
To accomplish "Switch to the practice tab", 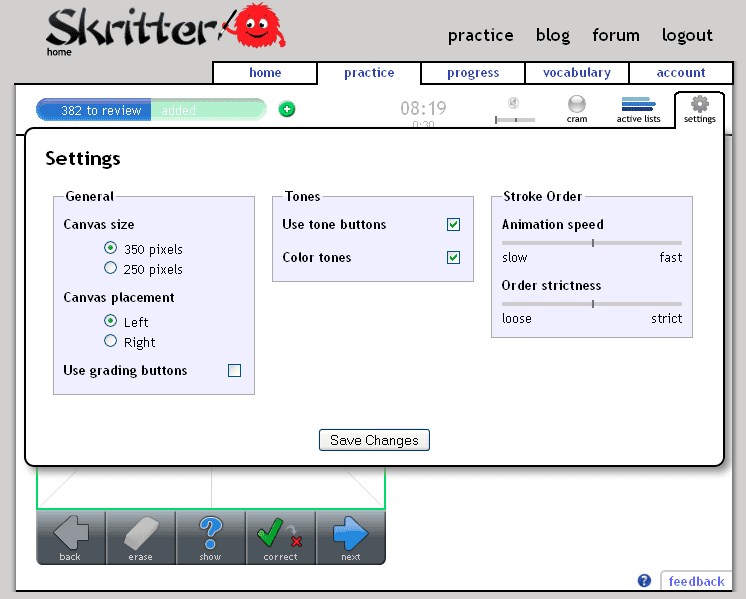I will click(x=369, y=73).
